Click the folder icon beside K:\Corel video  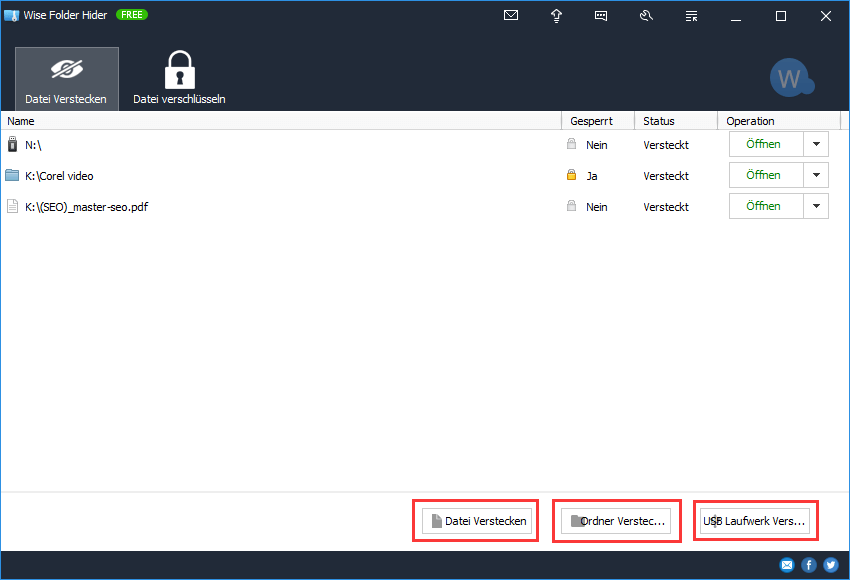pyautogui.click(x=12, y=175)
